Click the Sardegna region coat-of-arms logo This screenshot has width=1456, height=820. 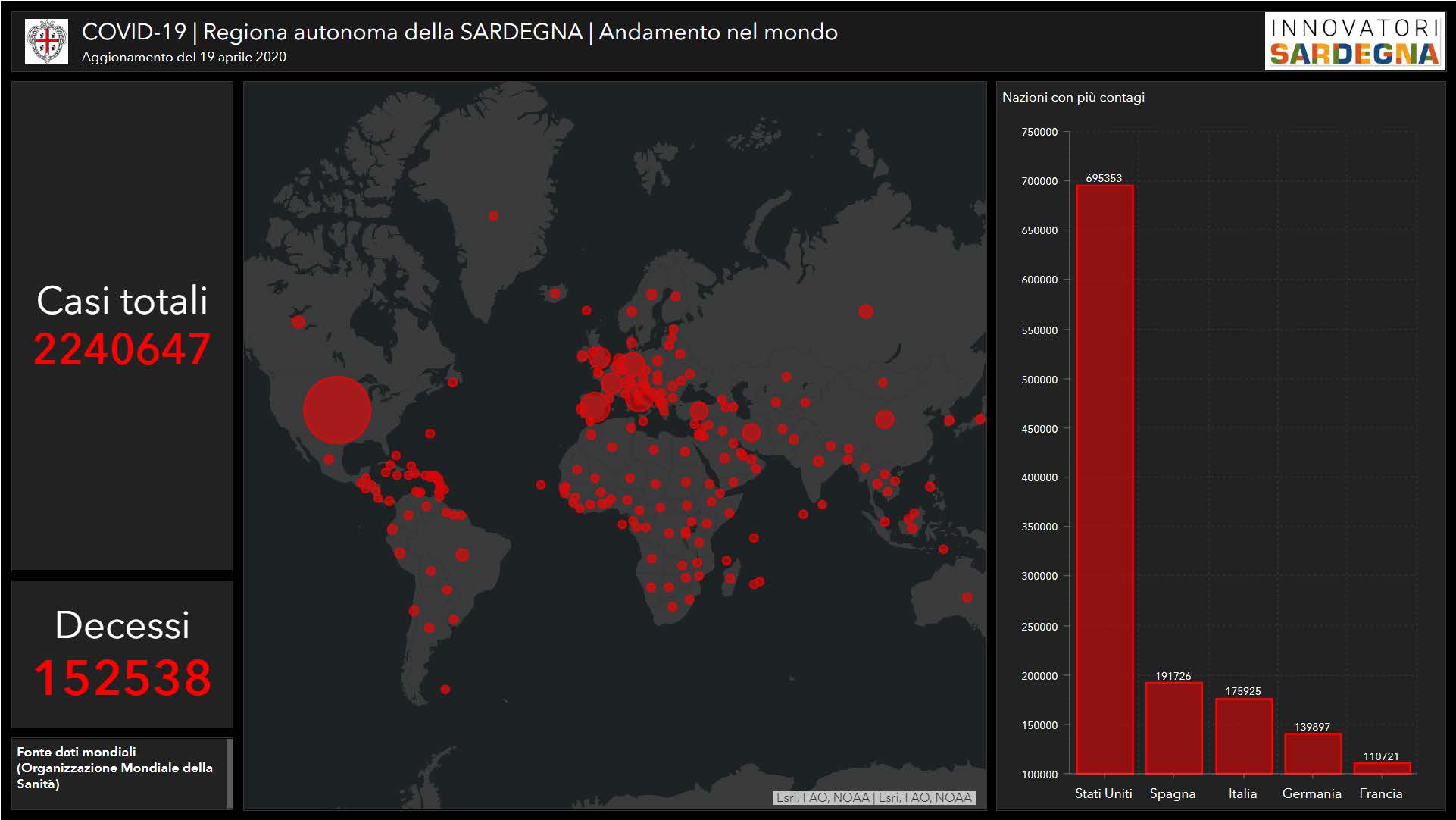(x=46, y=42)
